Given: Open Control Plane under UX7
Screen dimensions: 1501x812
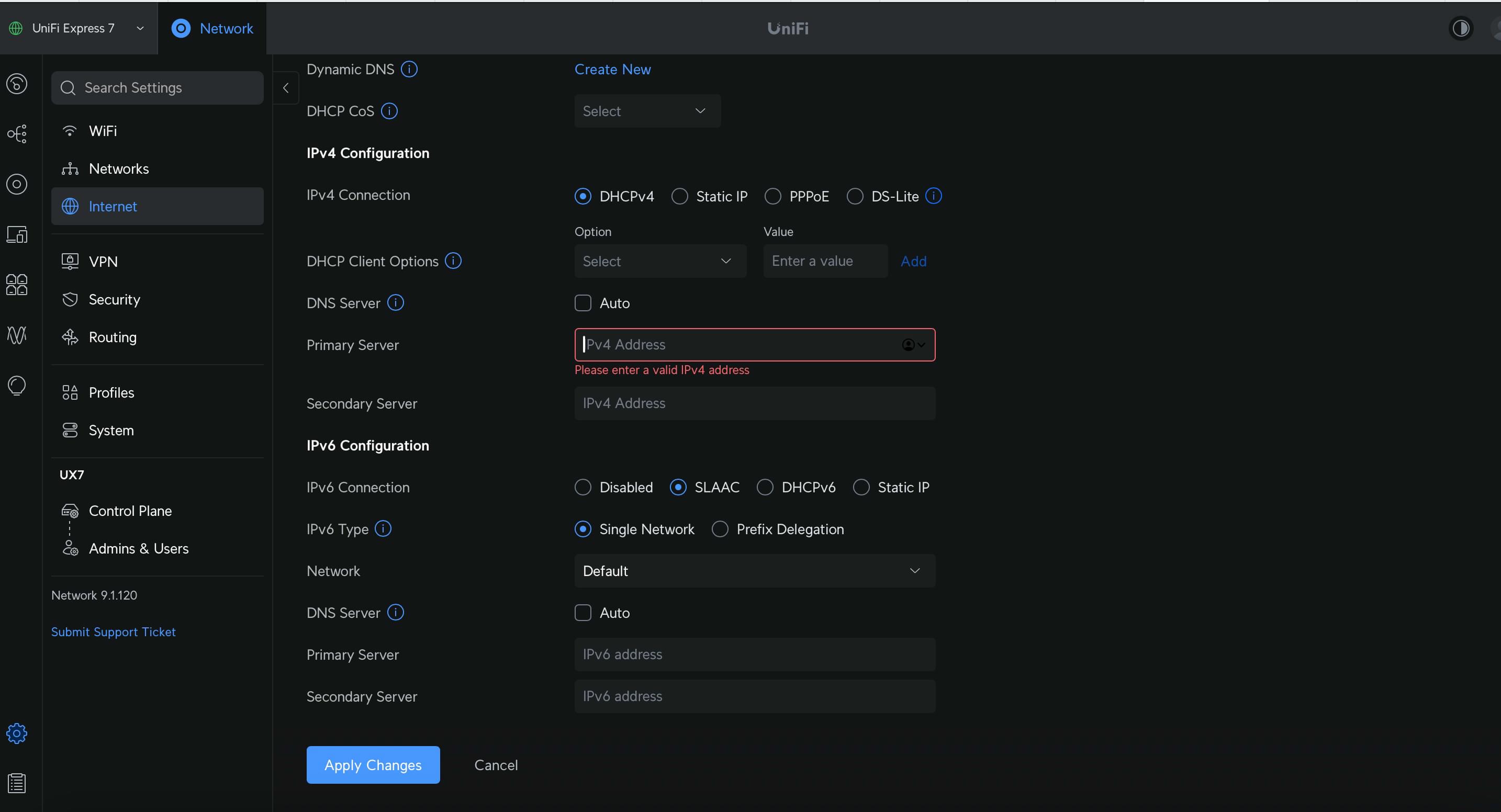Looking at the screenshot, I should tap(158, 511).
